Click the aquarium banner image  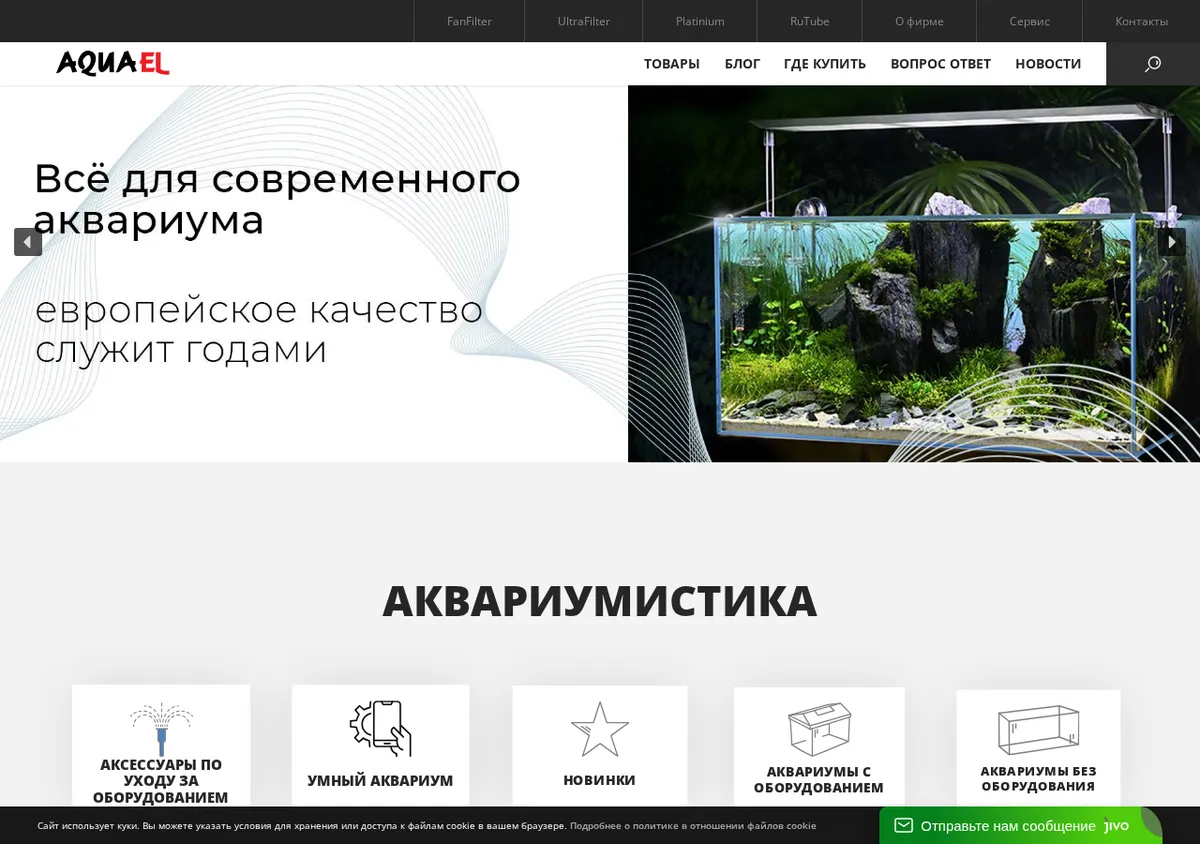914,274
